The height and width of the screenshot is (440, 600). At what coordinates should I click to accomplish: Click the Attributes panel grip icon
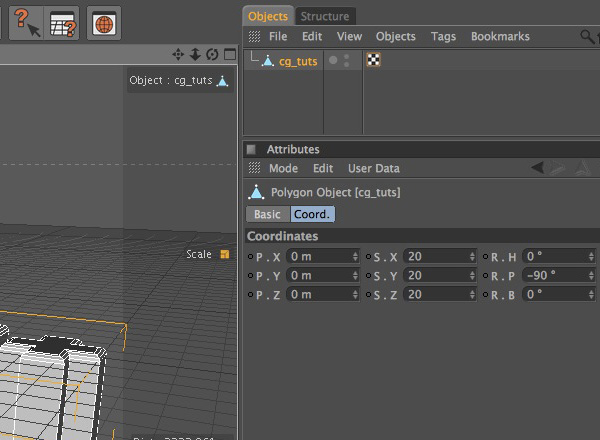[x=254, y=168]
